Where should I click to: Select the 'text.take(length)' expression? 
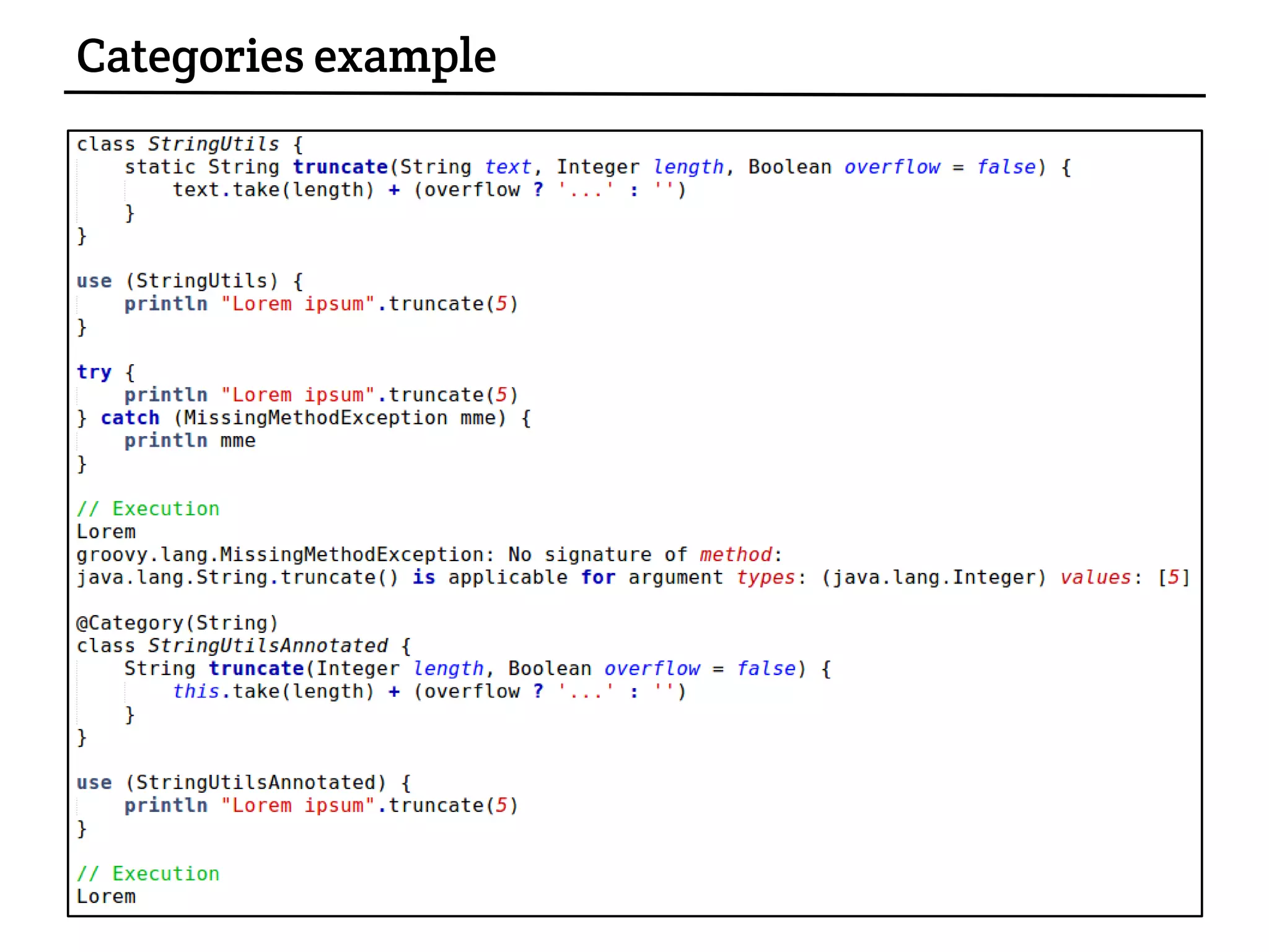click(273, 190)
